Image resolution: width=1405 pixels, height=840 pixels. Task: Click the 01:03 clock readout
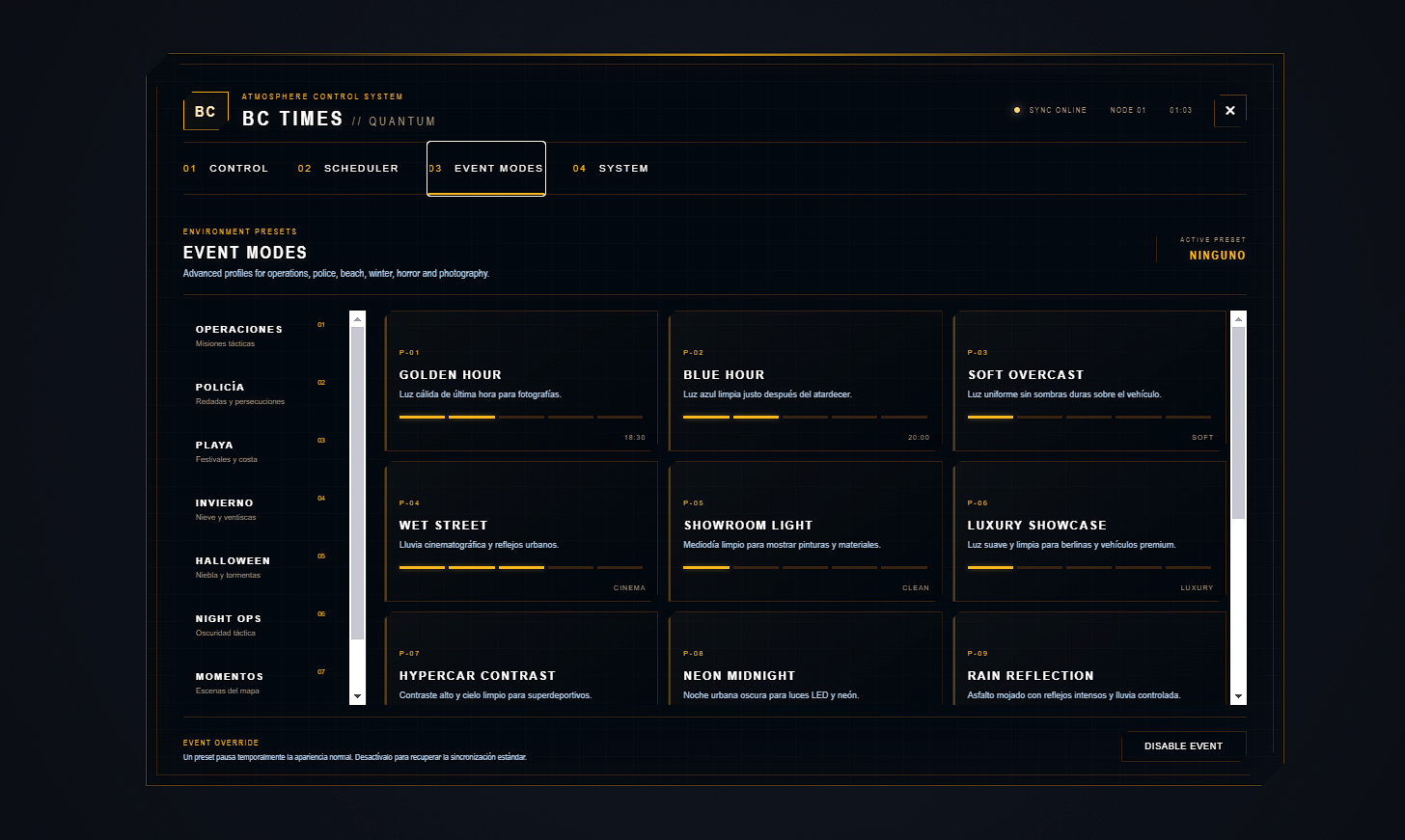[1181, 110]
